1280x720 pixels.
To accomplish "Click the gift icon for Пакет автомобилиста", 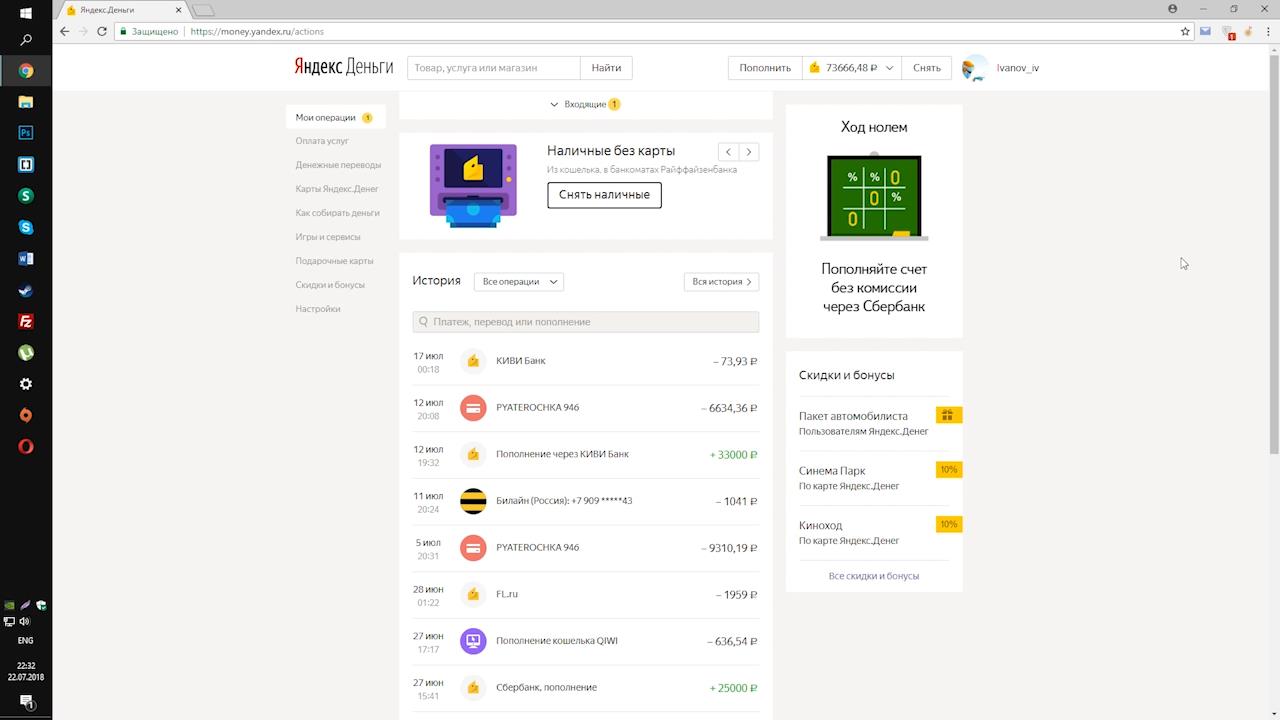I will coord(948,415).
